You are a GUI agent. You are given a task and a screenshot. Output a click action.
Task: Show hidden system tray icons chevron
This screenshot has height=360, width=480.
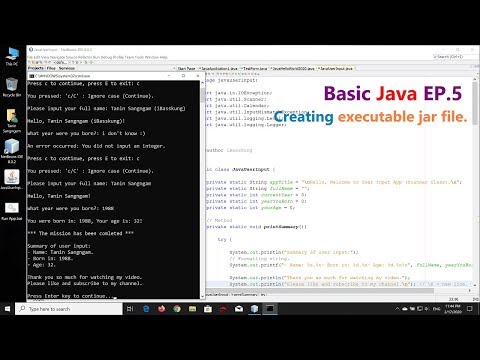click(x=397, y=309)
